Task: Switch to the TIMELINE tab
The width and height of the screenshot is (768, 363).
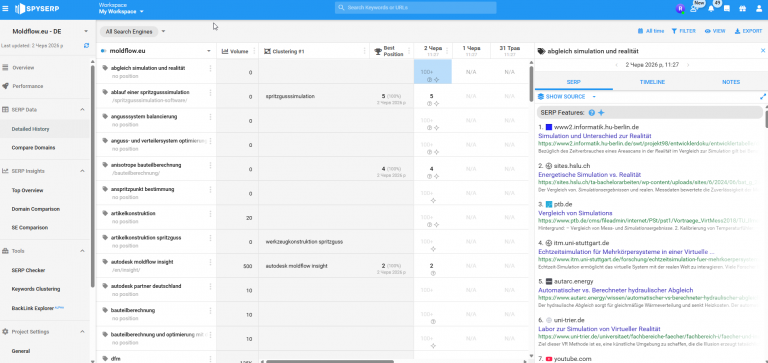Action: (x=652, y=82)
